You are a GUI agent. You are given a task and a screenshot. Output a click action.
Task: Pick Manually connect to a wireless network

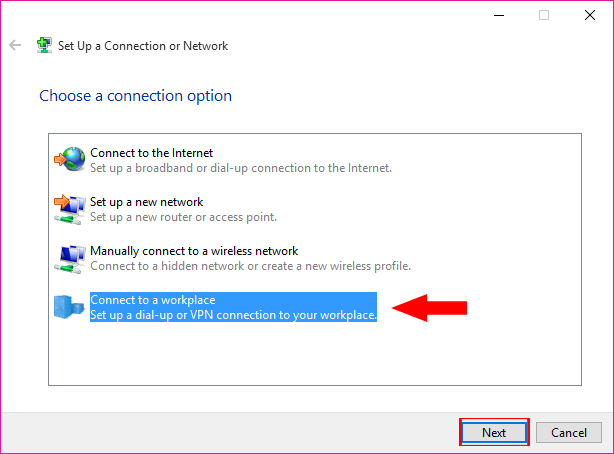point(194,250)
